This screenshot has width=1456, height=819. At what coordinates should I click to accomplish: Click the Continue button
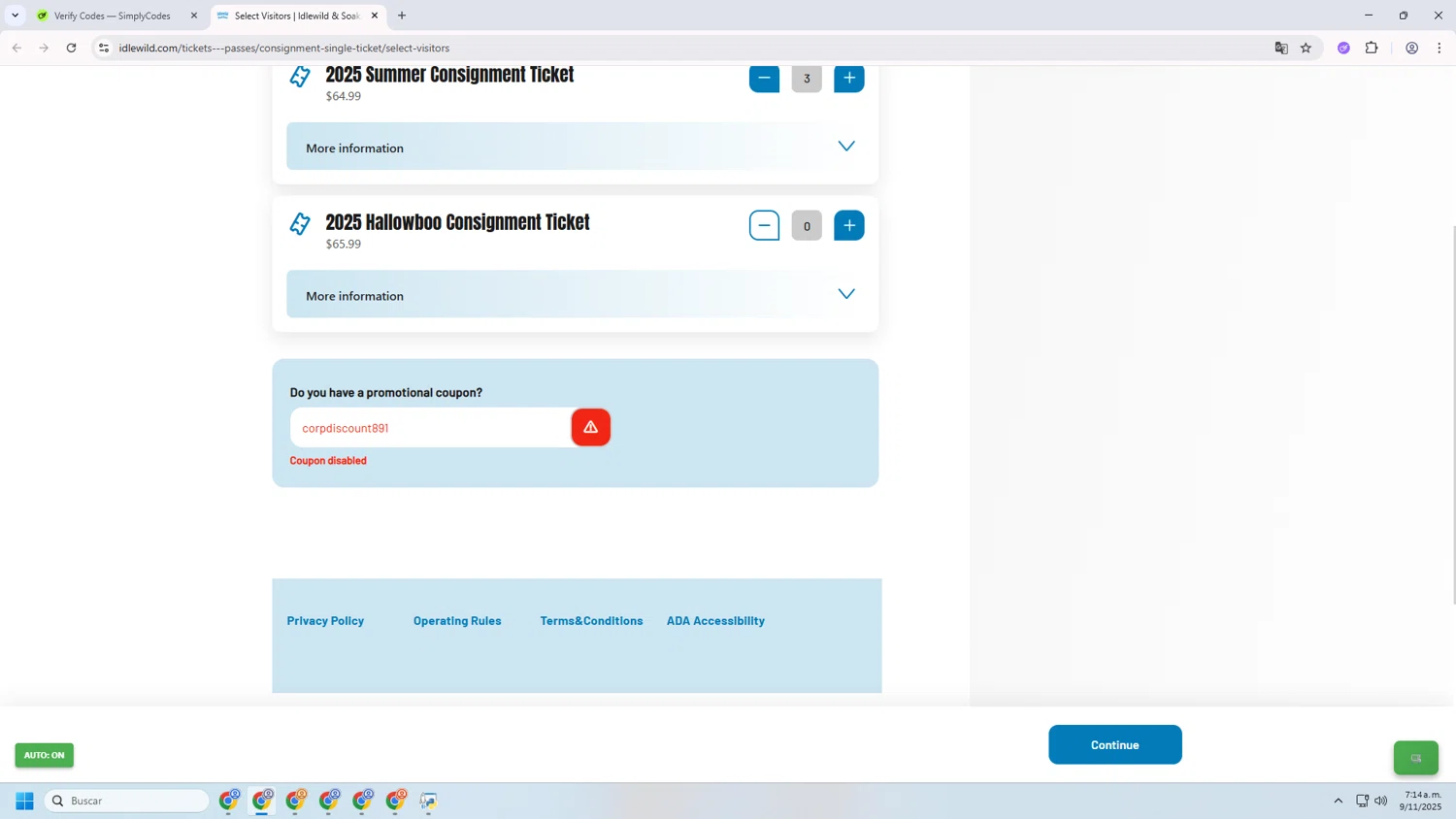1114,744
